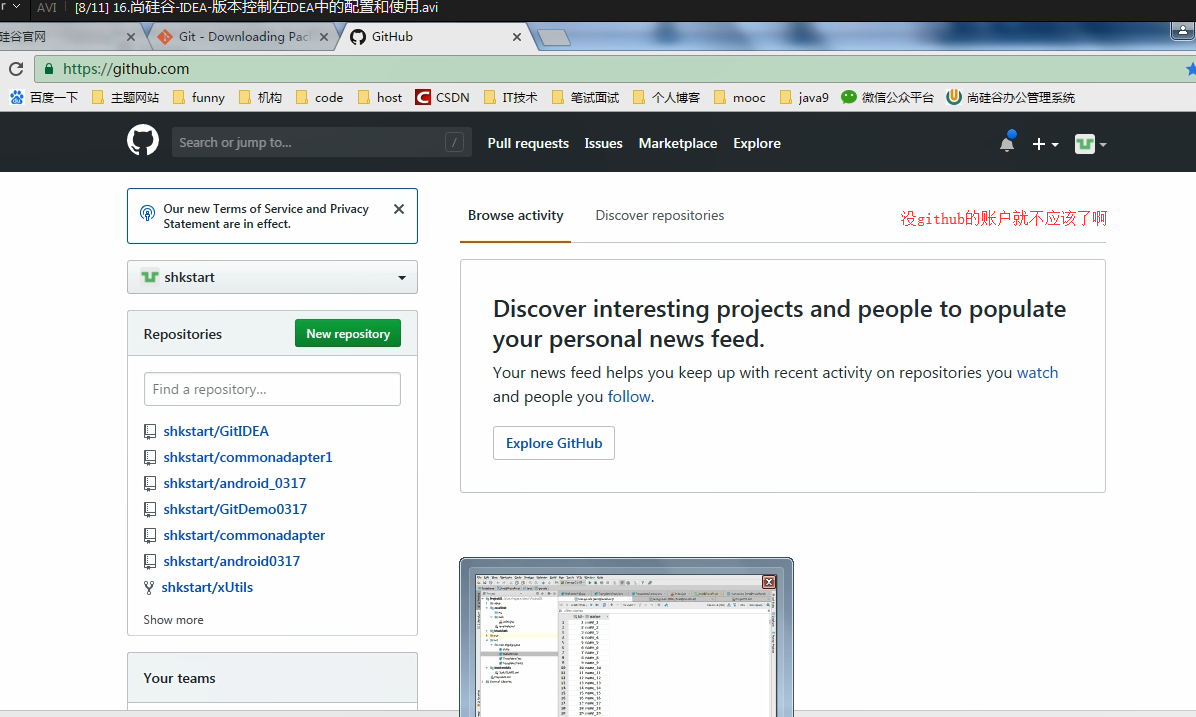Expand the shkstart account switcher dropdown
1196x717 pixels.
(272, 277)
